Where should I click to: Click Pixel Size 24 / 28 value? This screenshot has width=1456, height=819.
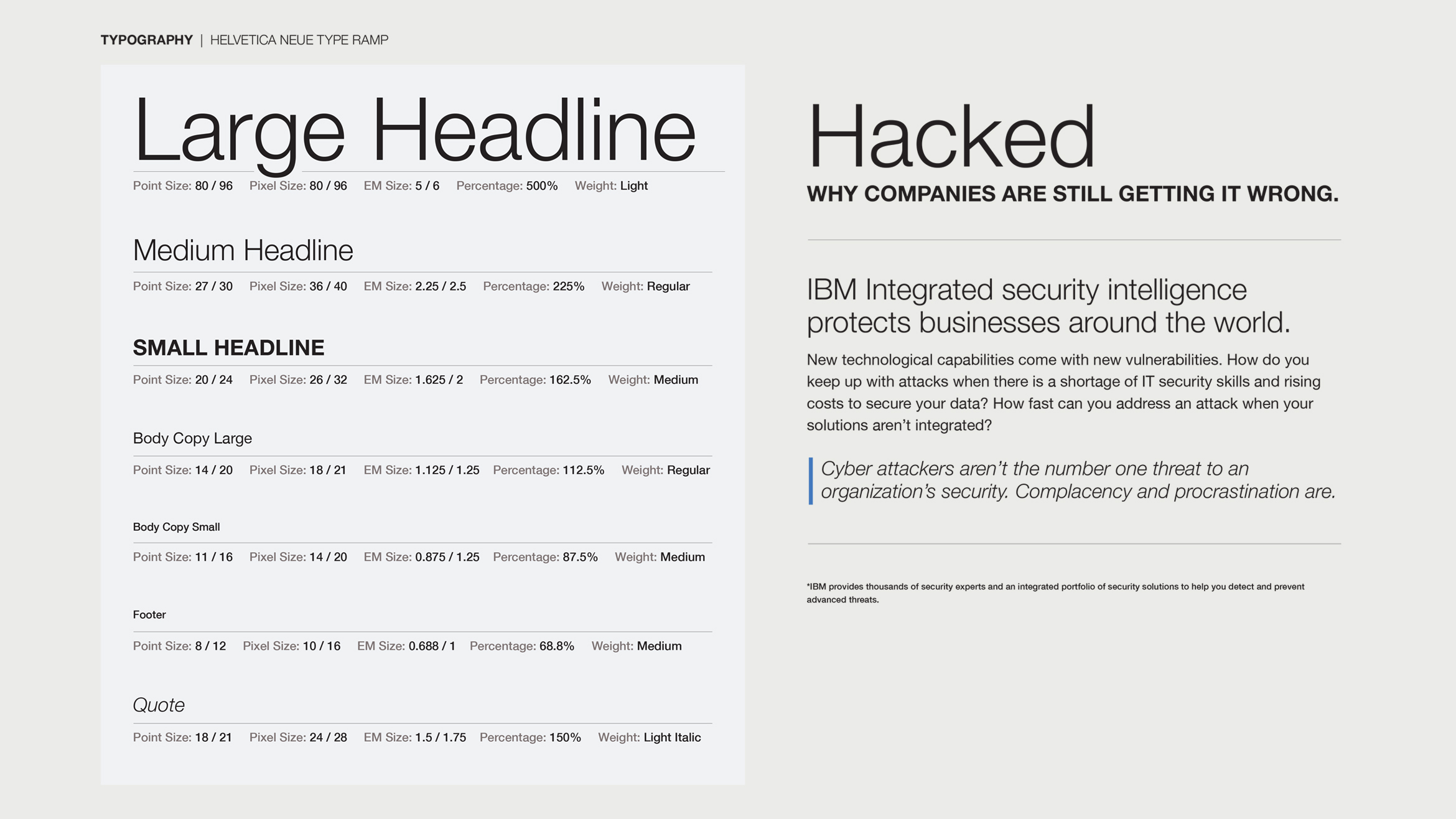(x=328, y=737)
